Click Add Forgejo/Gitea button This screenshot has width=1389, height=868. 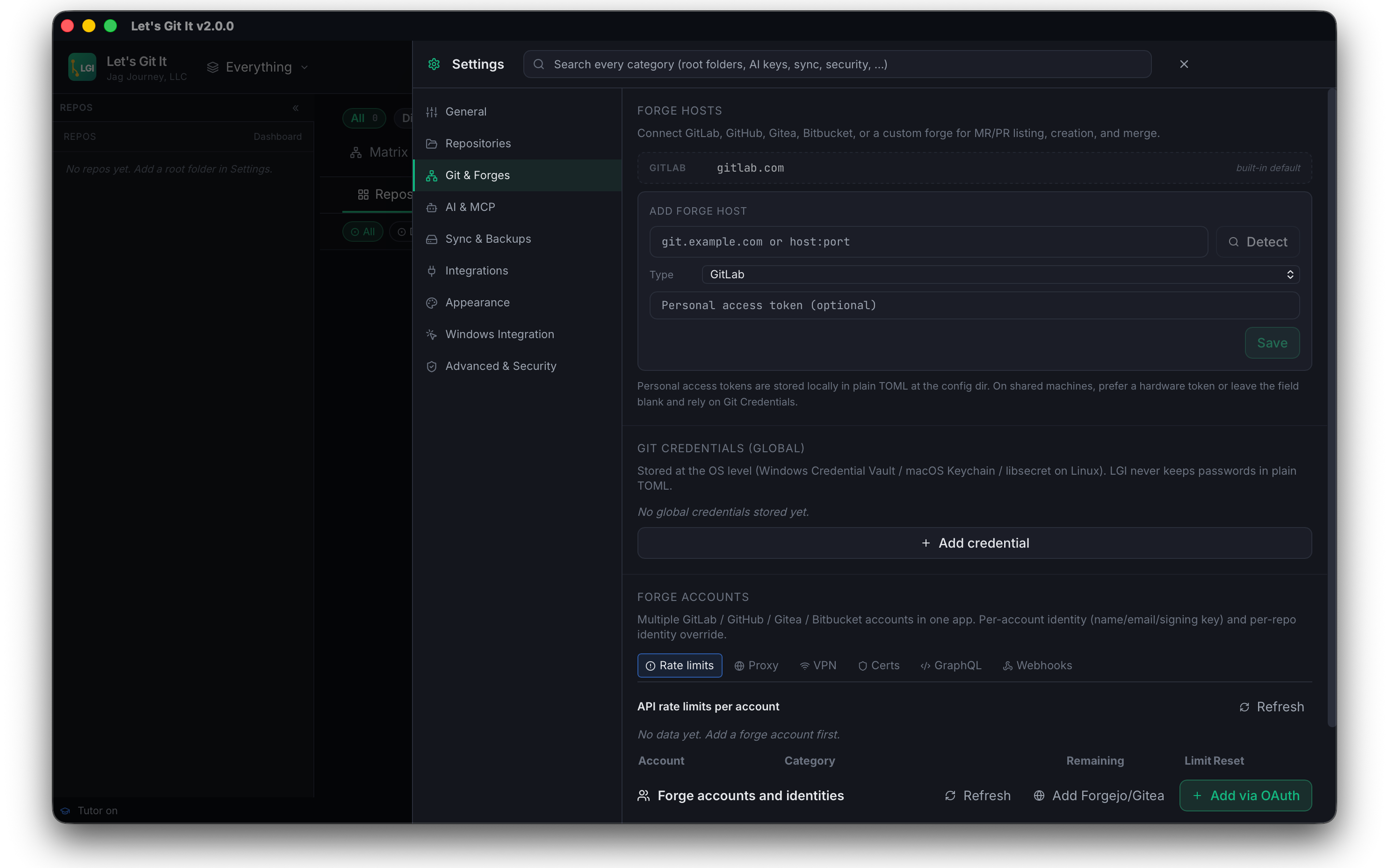1099,796
